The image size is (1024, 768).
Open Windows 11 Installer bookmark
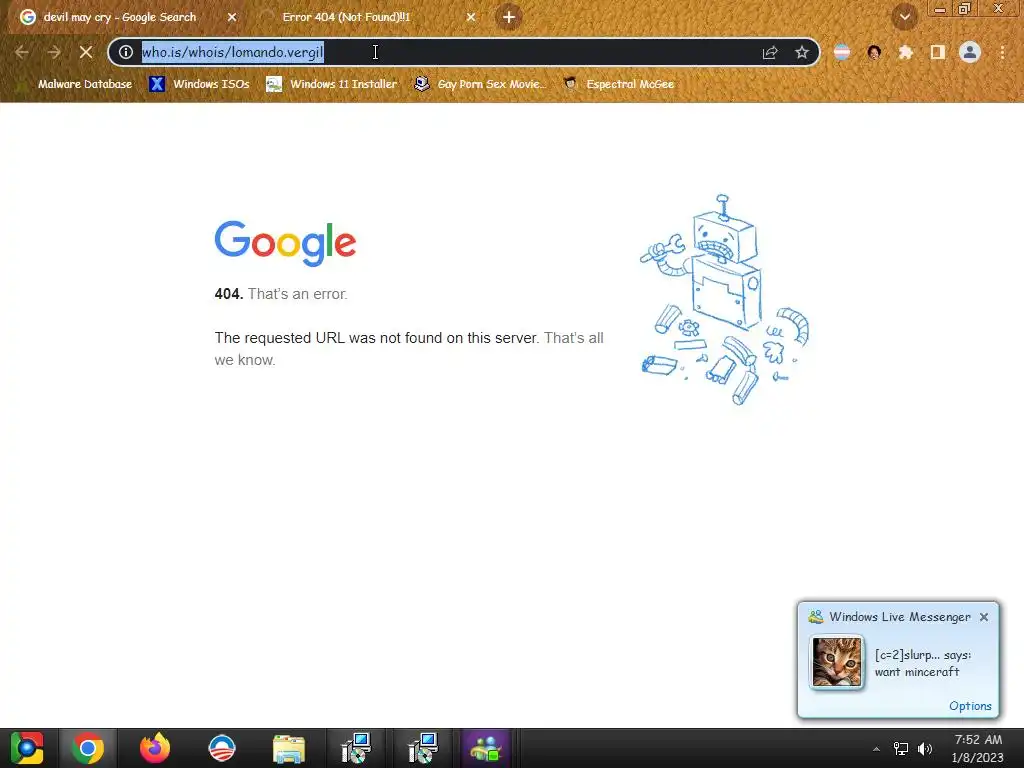332,84
